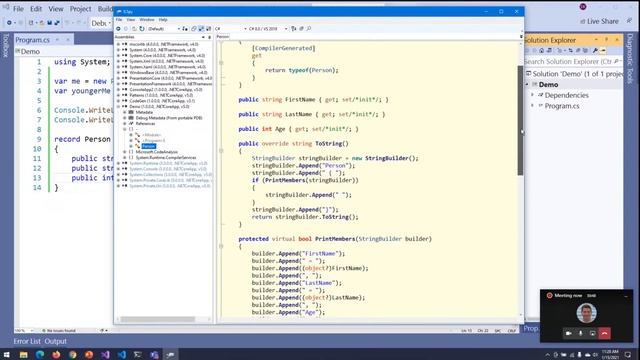Click the Windows Start button

(7, 354)
